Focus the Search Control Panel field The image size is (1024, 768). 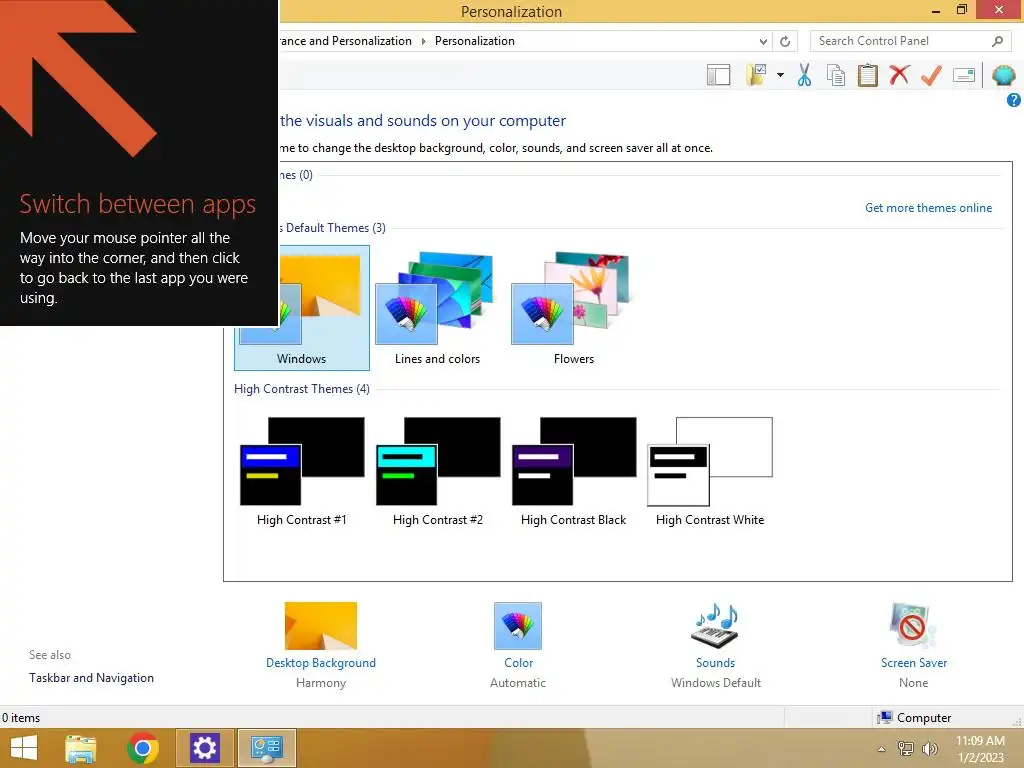[x=910, y=41]
